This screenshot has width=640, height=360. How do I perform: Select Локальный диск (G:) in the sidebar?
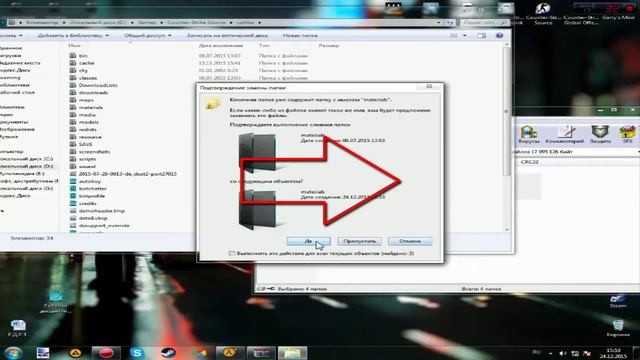(x=27, y=189)
